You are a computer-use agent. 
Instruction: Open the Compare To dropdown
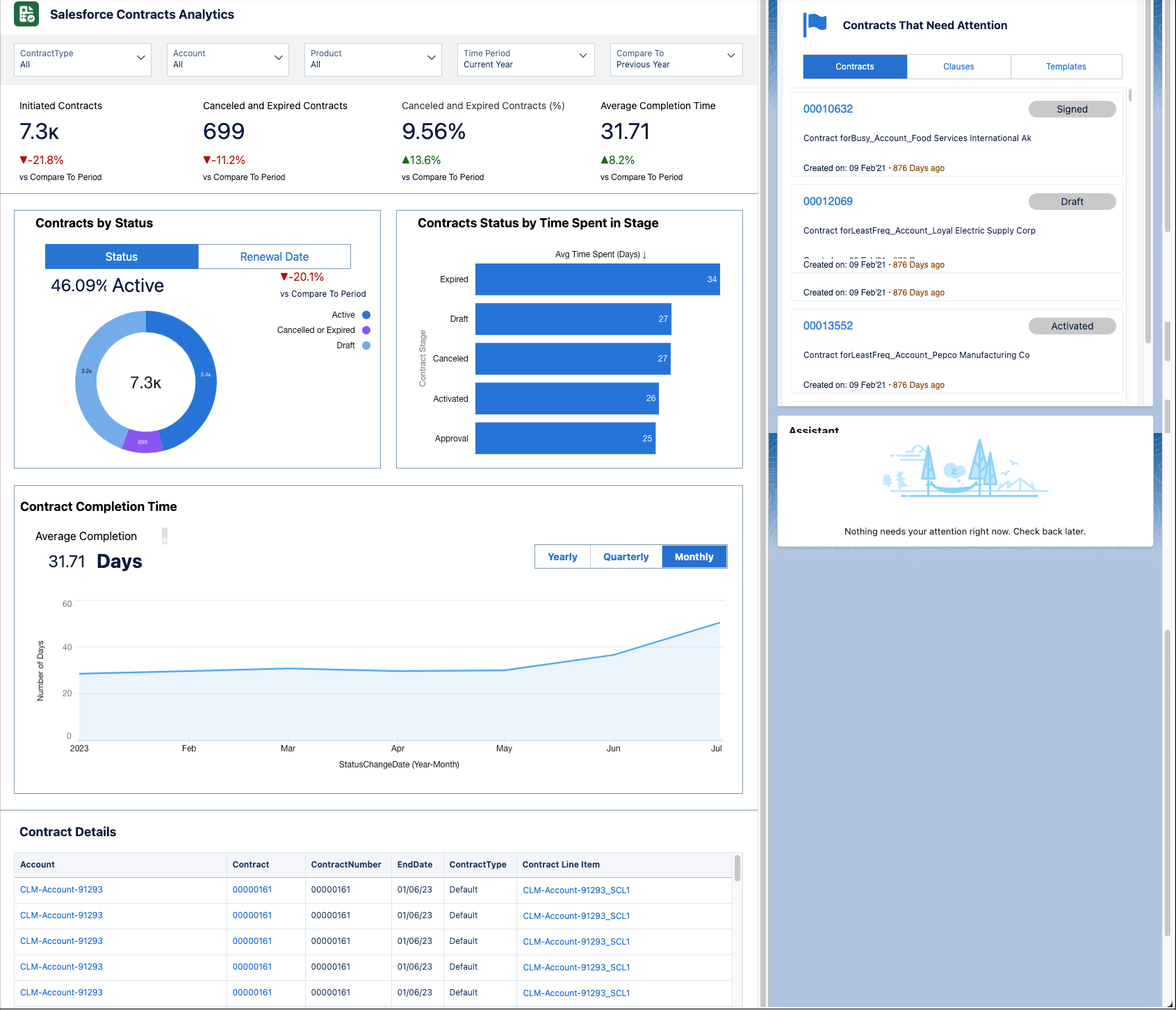(x=675, y=59)
